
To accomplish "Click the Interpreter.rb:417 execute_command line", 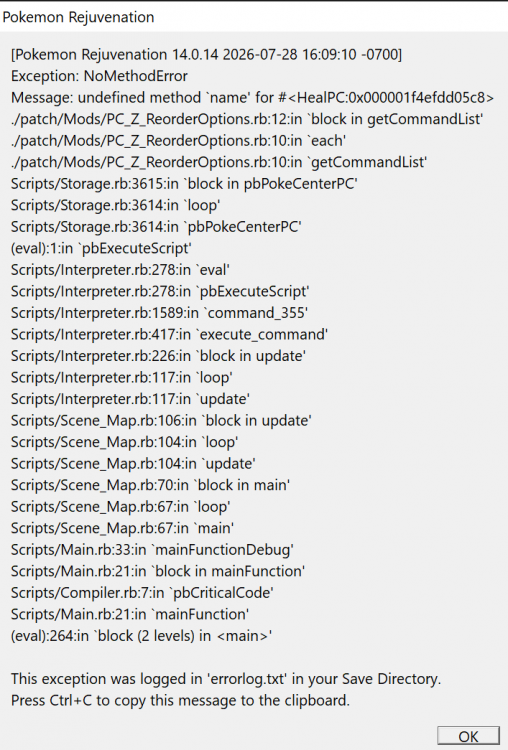I will pos(170,334).
